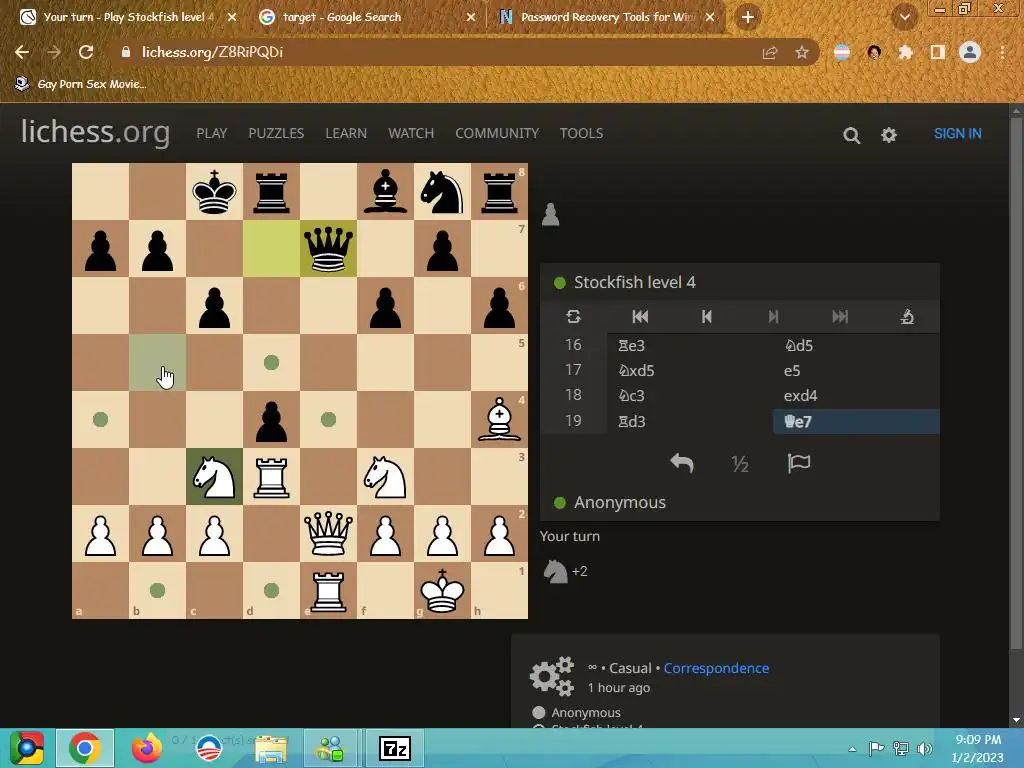
Task: Switch to target Google Search tab
Action: point(366,17)
